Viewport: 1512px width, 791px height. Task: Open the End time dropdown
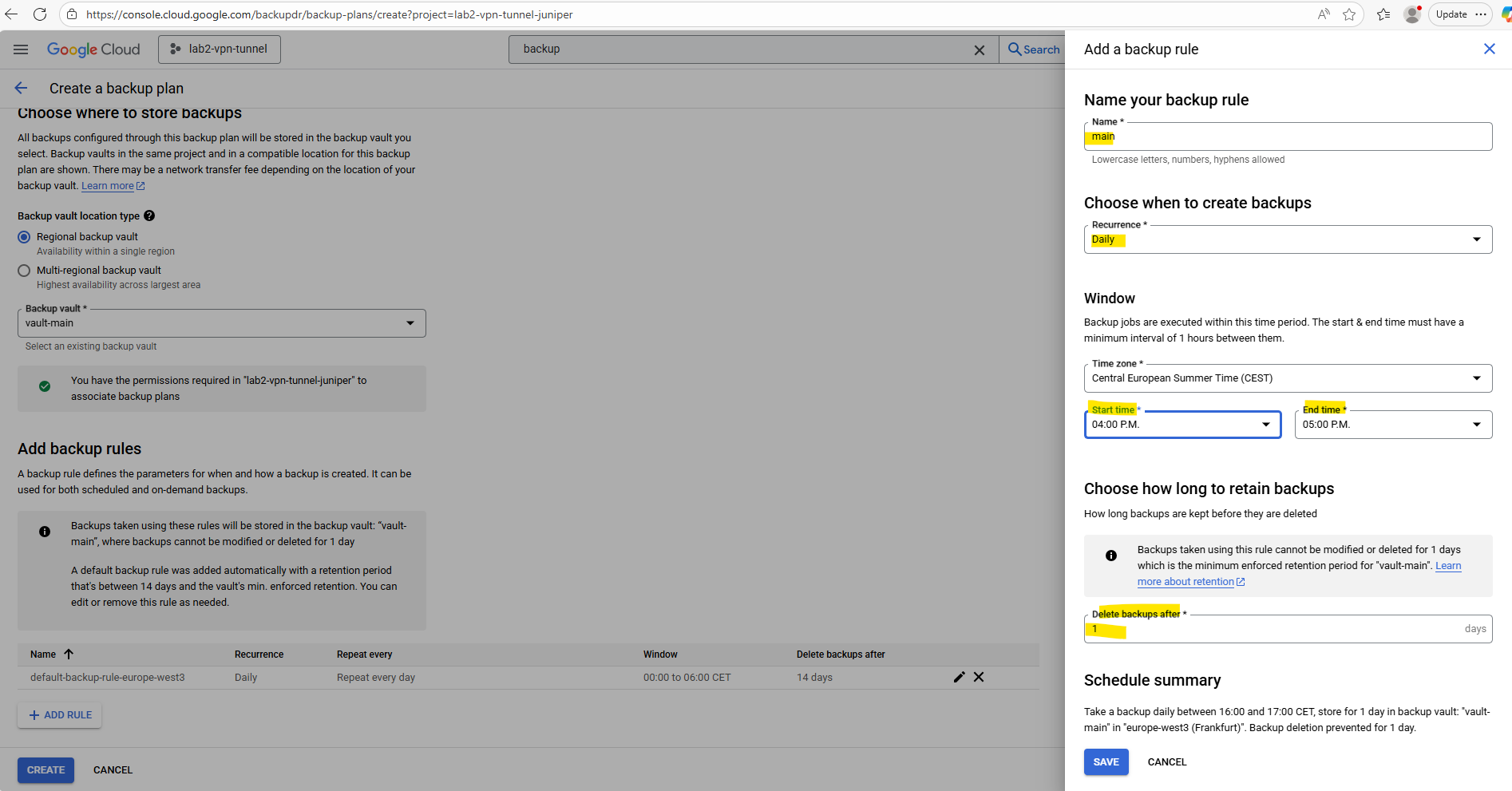(1393, 425)
